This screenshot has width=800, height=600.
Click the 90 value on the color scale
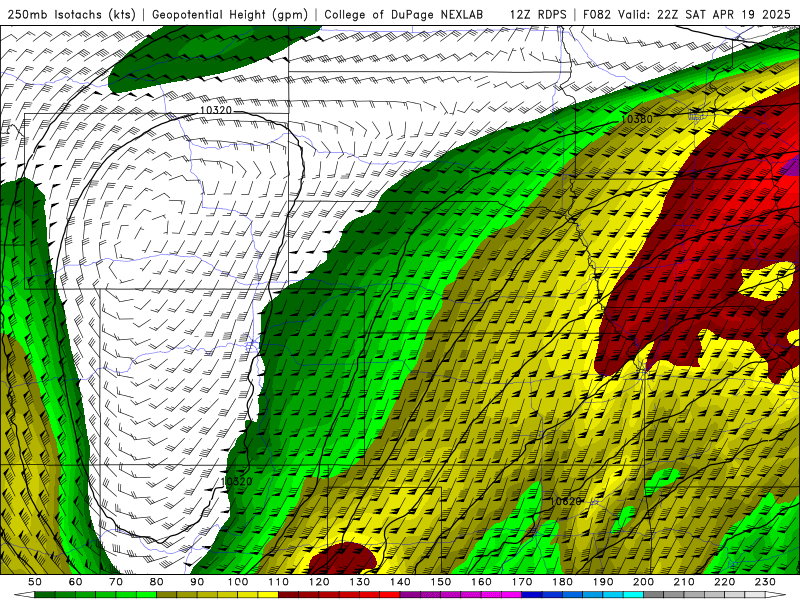coord(197,582)
